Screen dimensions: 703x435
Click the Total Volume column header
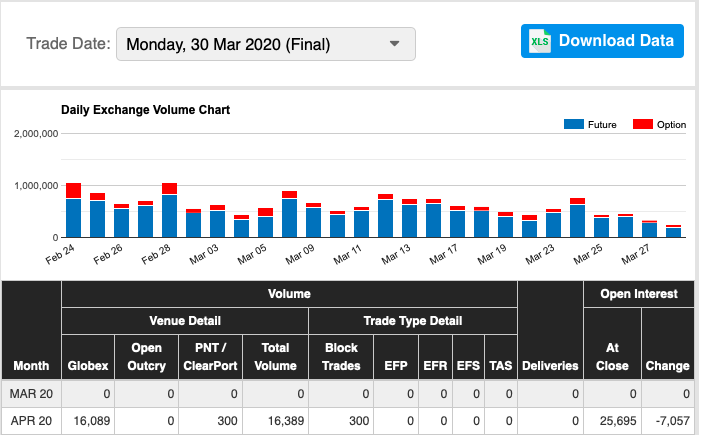275,356
